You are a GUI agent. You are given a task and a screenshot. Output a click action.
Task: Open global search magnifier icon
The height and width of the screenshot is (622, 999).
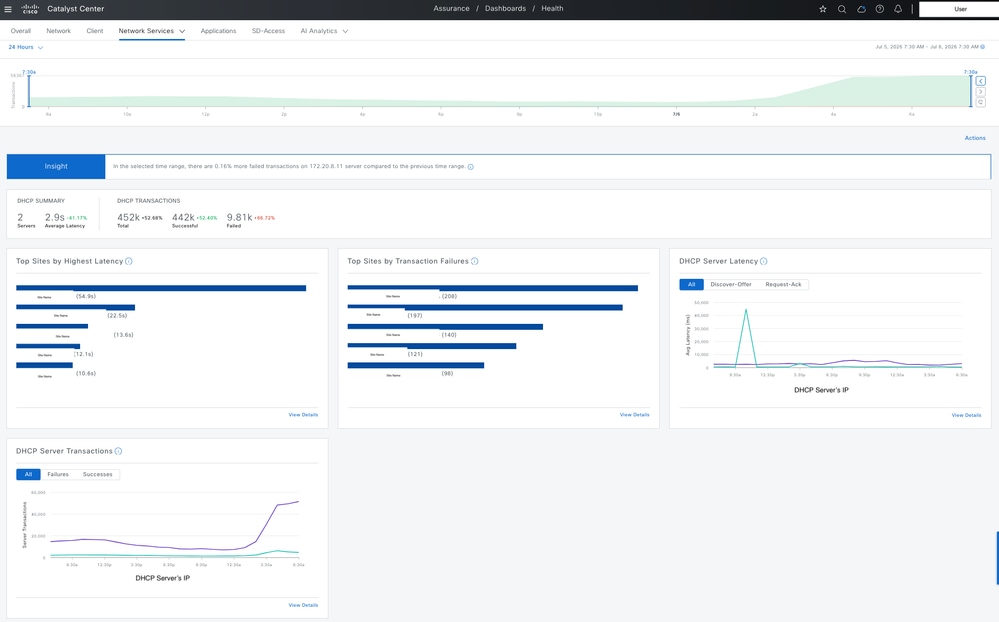click(x=842, y=9)
